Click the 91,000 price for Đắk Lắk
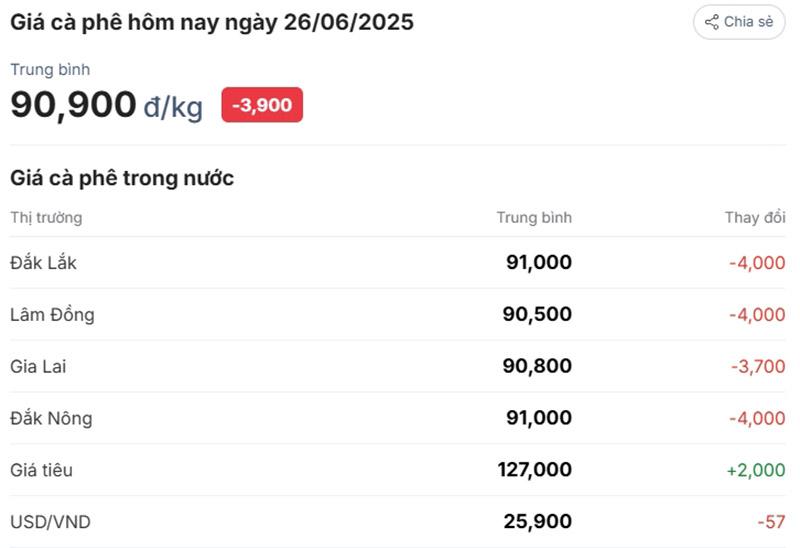This screenshot has width=800, height=548. coord(539,263)
